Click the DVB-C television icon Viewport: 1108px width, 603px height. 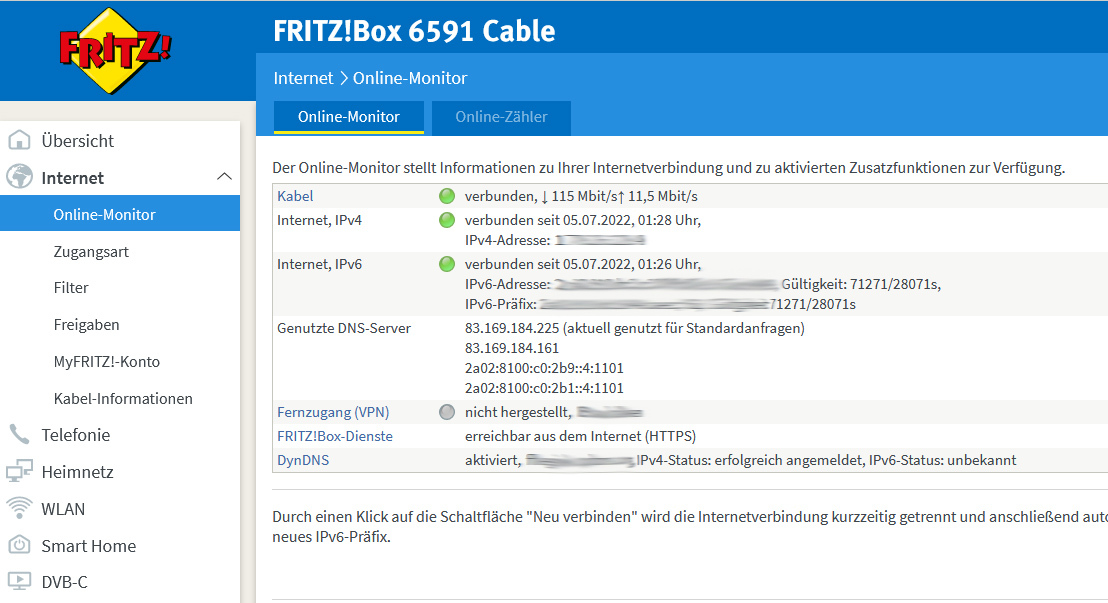coord(20,582)
